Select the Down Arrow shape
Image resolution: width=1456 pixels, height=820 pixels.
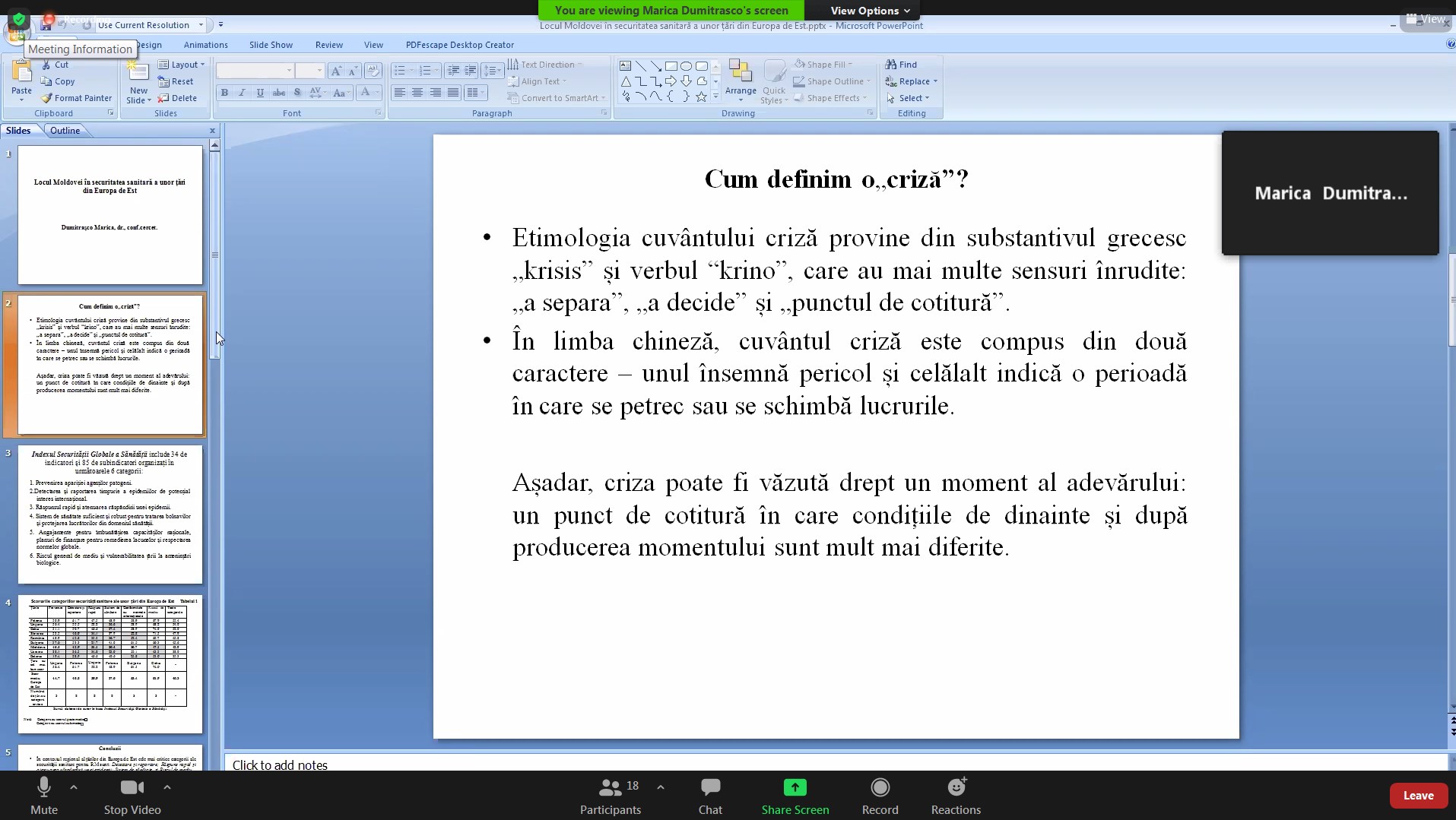tap(686, 81)
